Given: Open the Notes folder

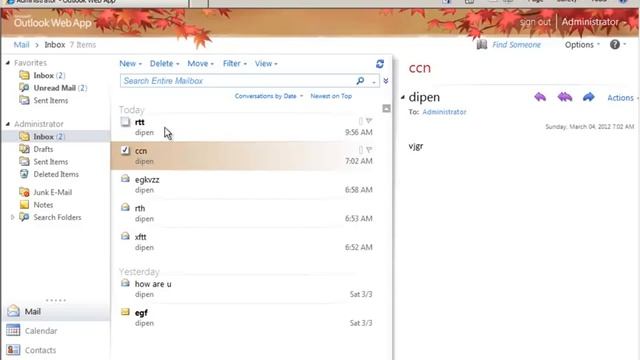Looking at the screenshot, I should (x=43, y=205).
